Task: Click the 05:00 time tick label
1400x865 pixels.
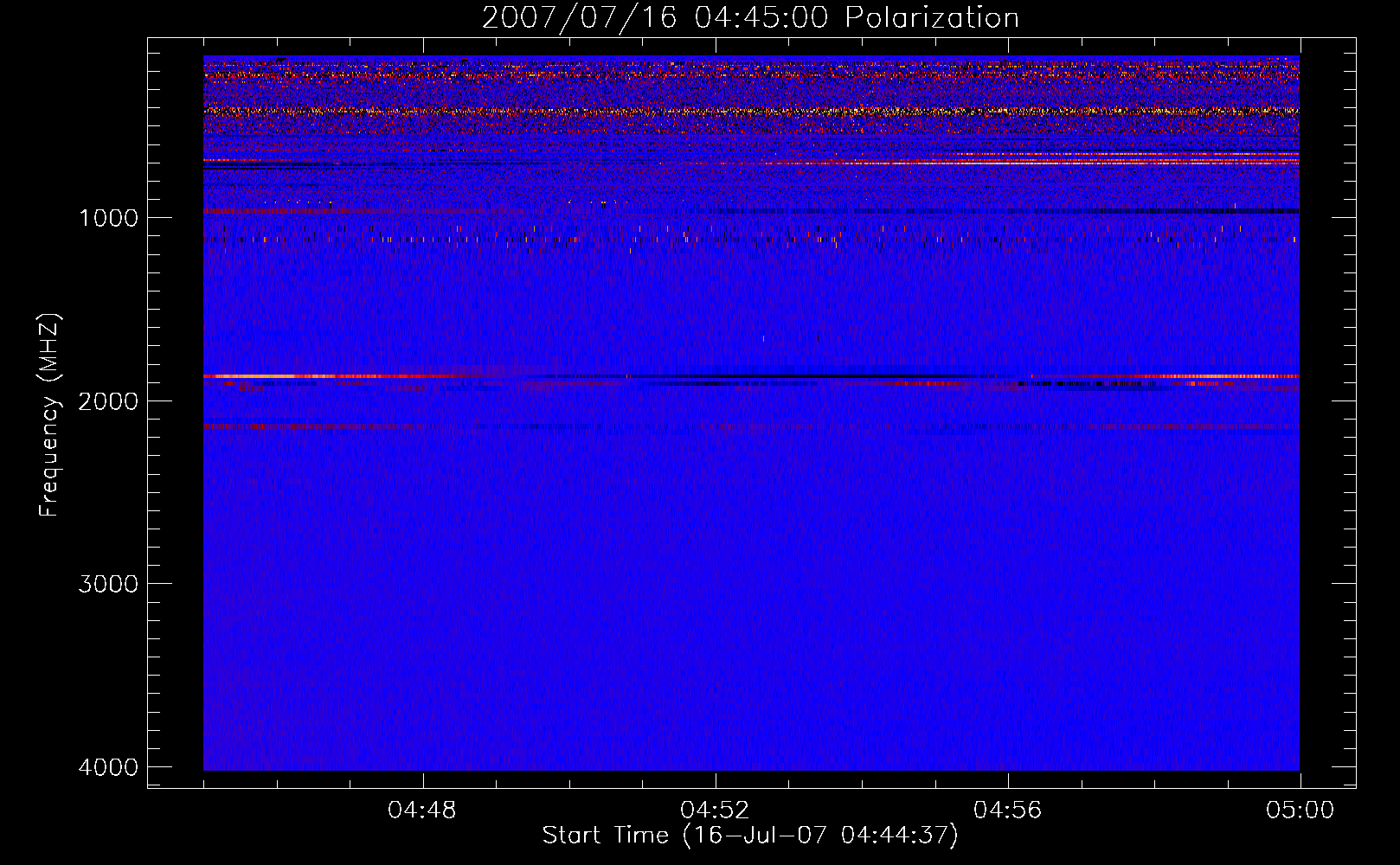Action: tap(1300, 811)
